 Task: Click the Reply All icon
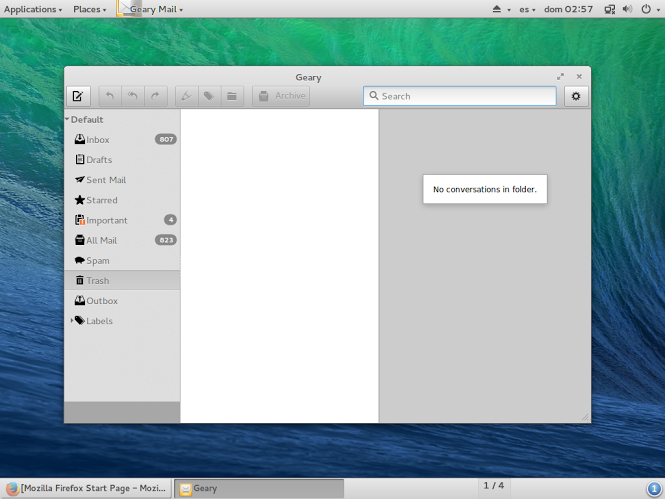click(133, 96)
